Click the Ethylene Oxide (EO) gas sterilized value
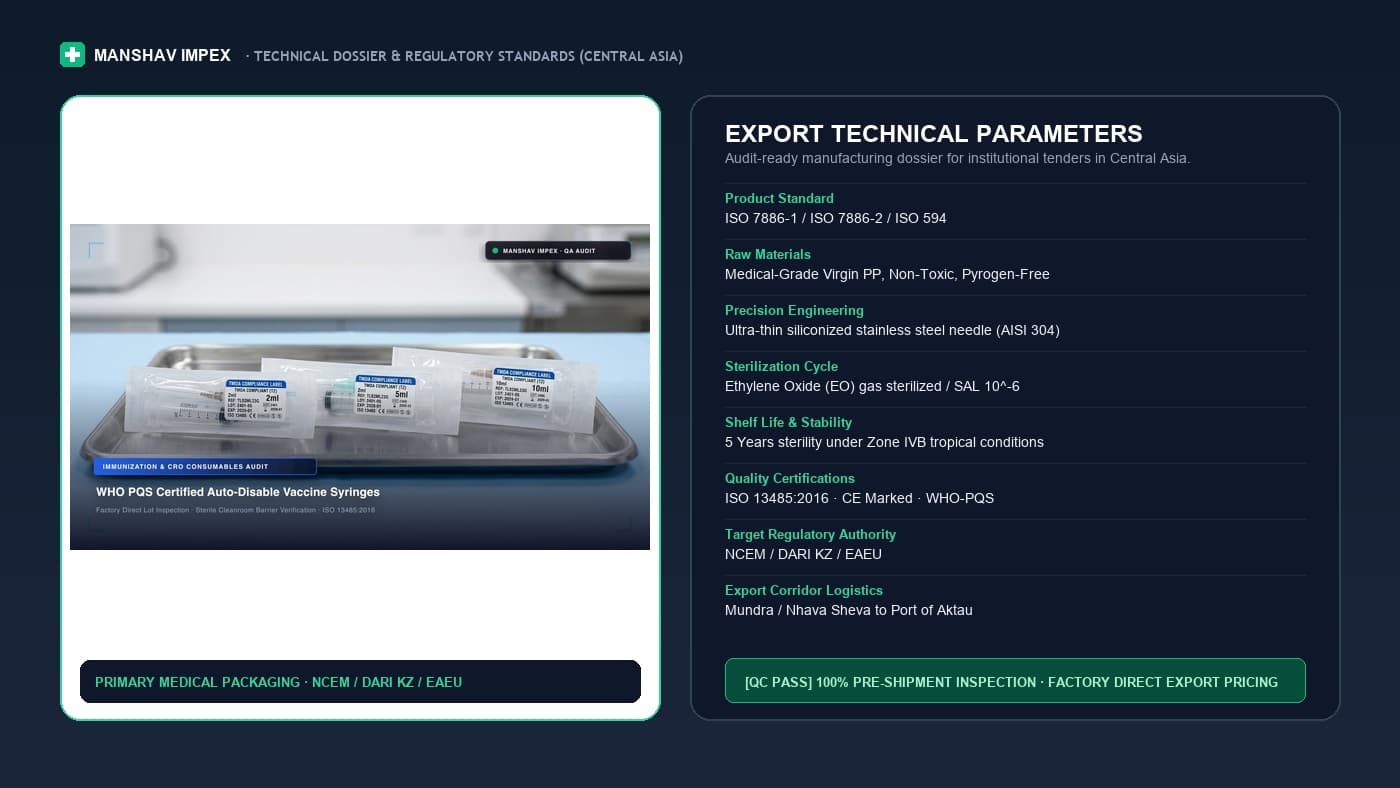Viewport: 1400px width, 788px height. point(872,386)
